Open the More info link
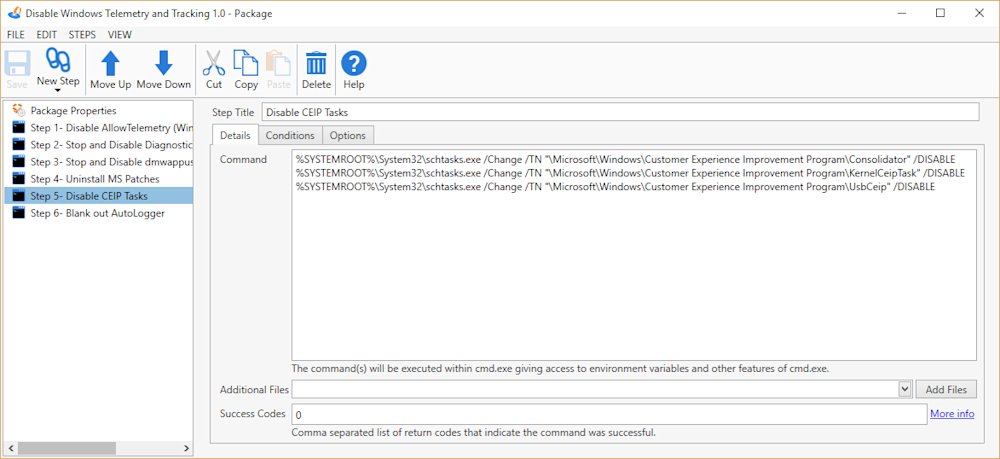Screen dimensions: 1000x459 pos(952,414)
